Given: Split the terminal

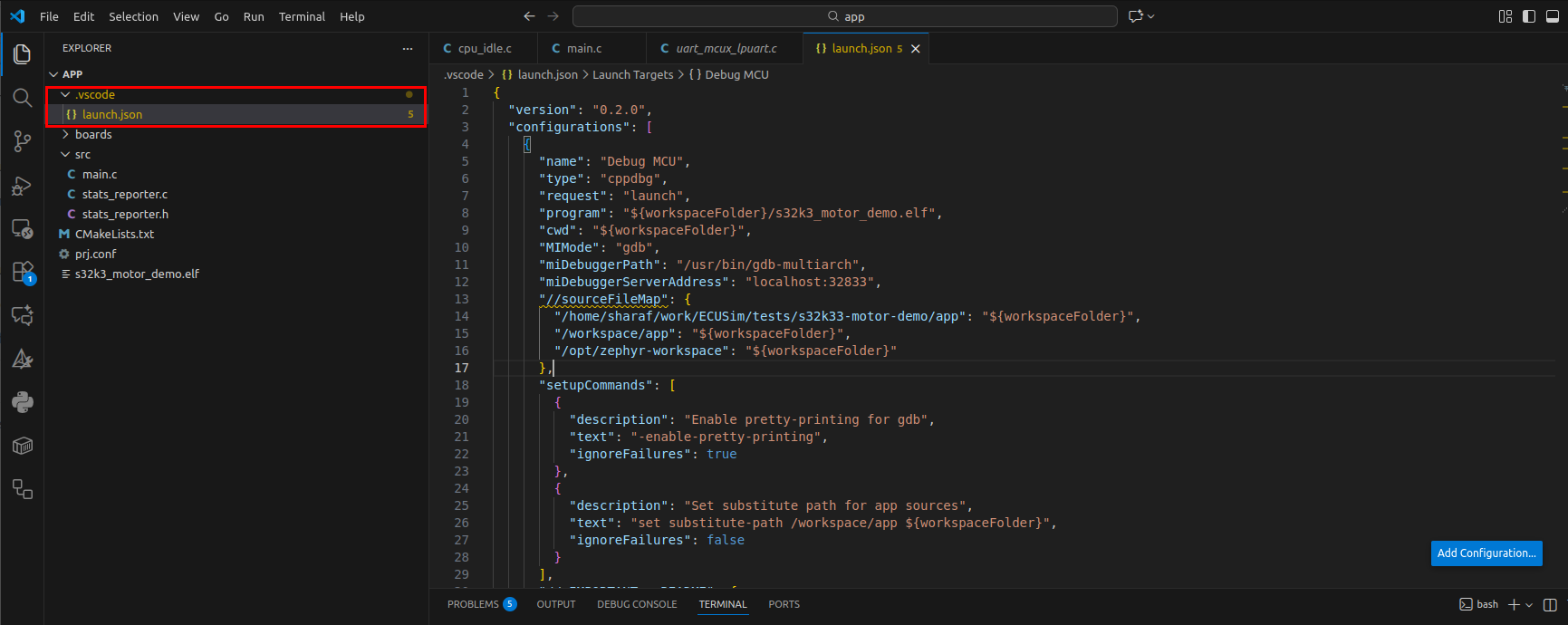Looking at the screenshot, I should point(1550,604).
